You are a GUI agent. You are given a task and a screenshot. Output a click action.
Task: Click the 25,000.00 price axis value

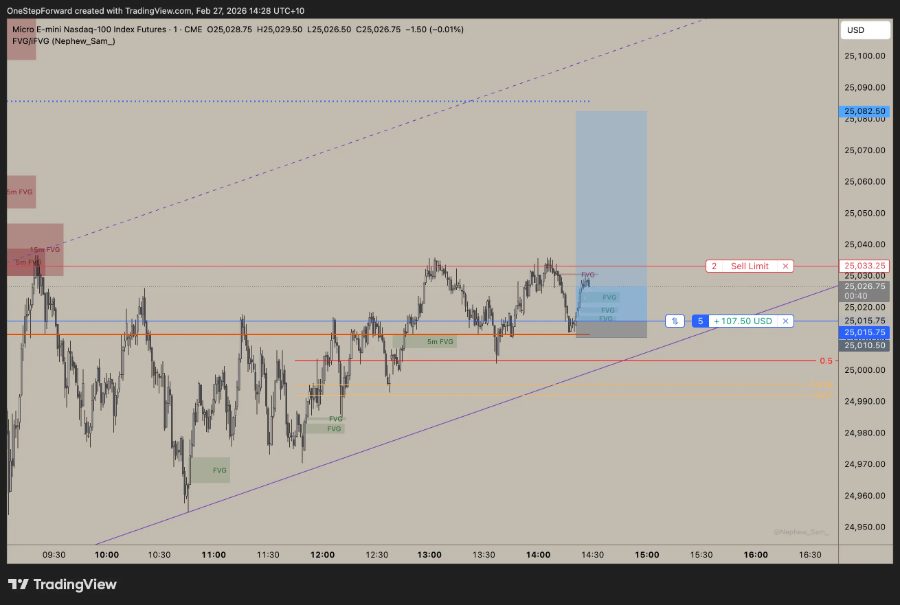point(865,370)
